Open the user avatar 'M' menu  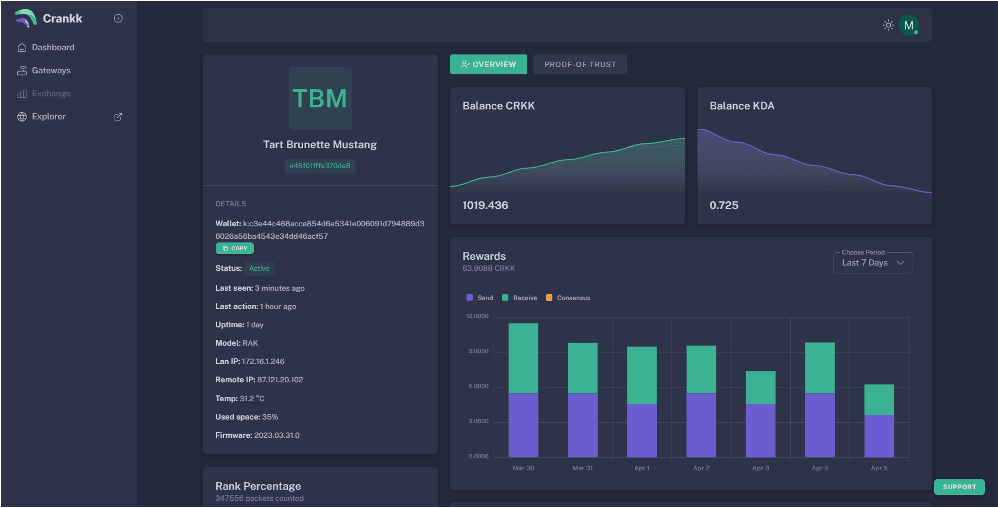[908, 25]
